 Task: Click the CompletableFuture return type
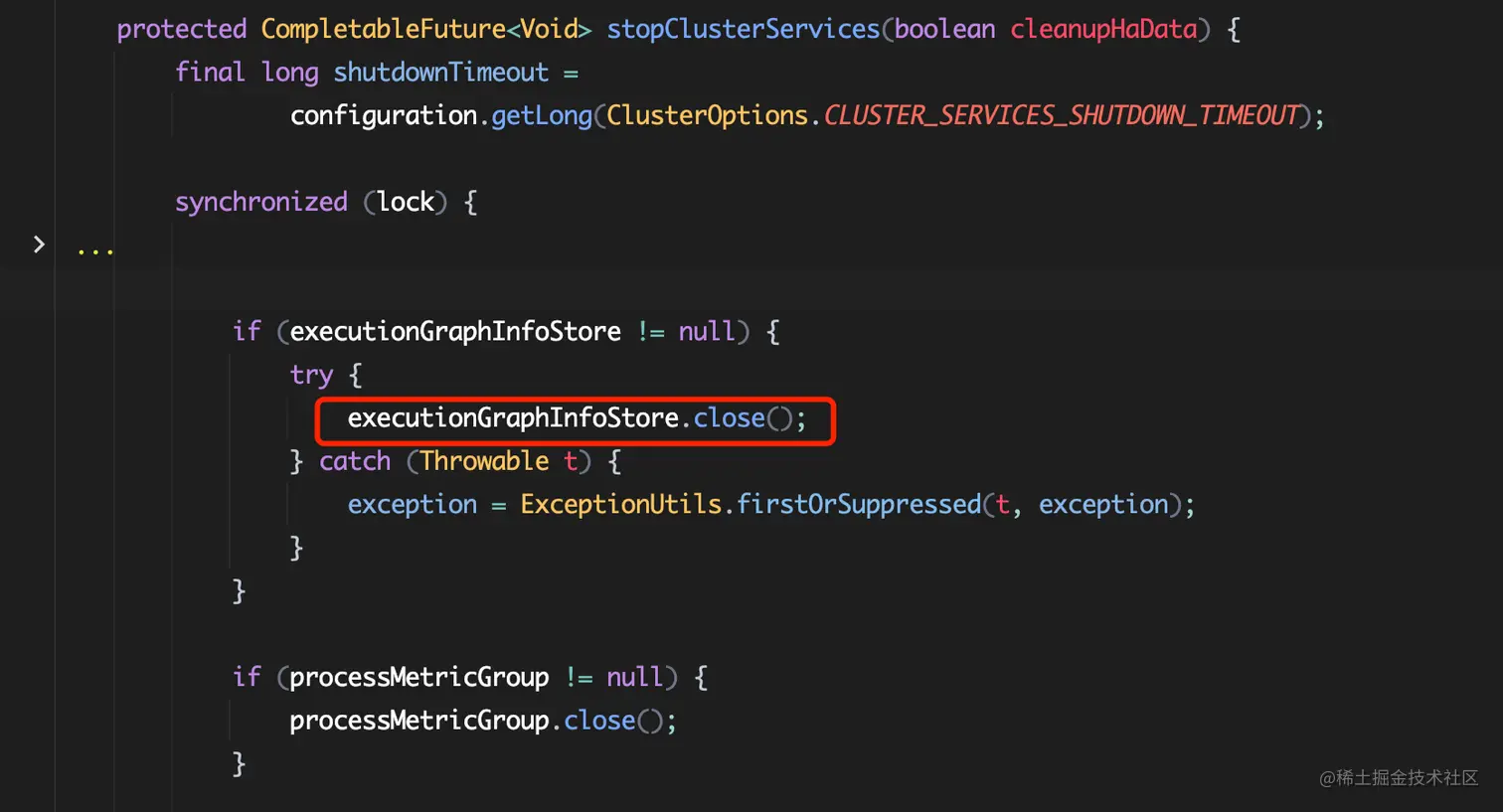coord(383,29)
